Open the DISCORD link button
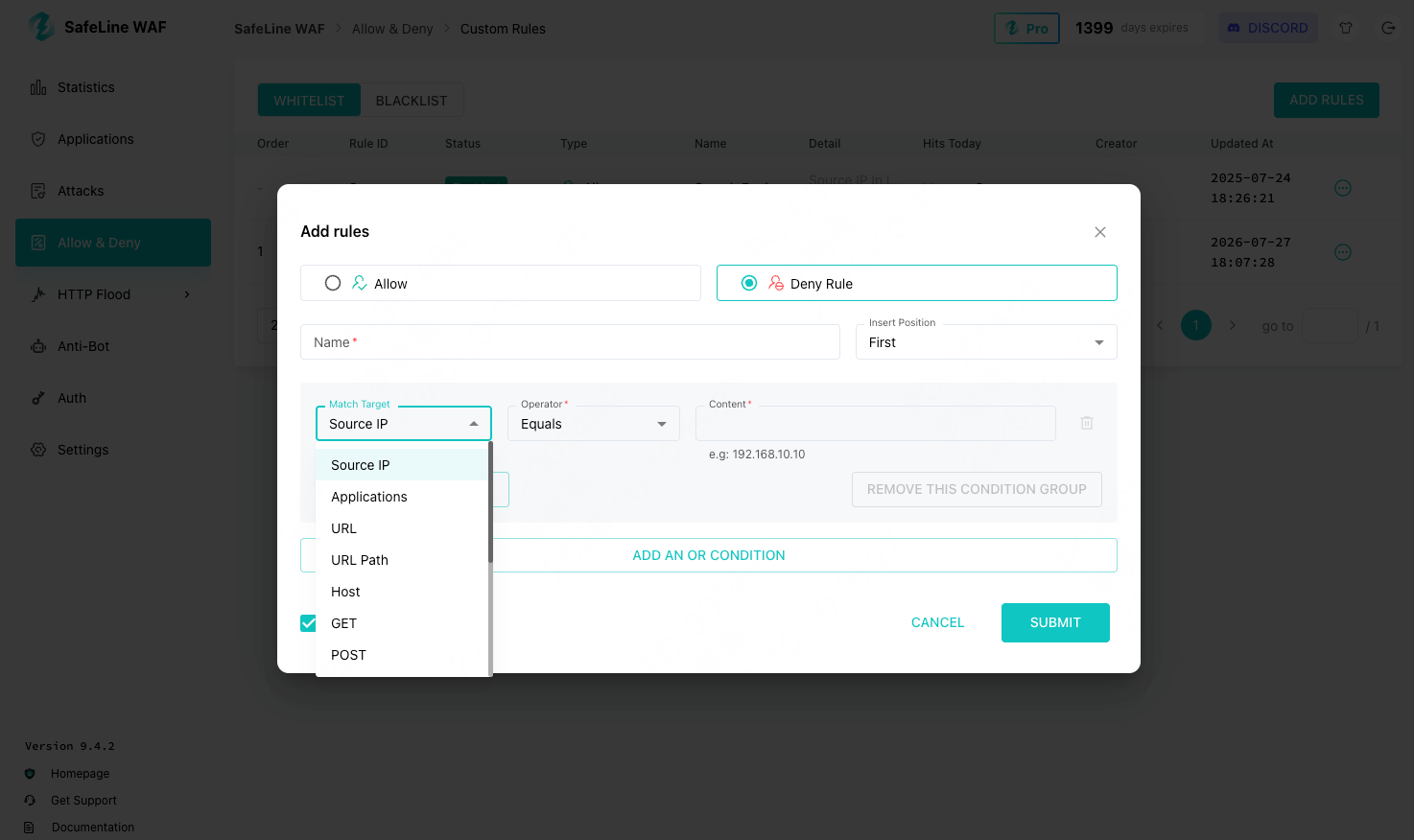 pyautogui.click(x=1268, y=28)
